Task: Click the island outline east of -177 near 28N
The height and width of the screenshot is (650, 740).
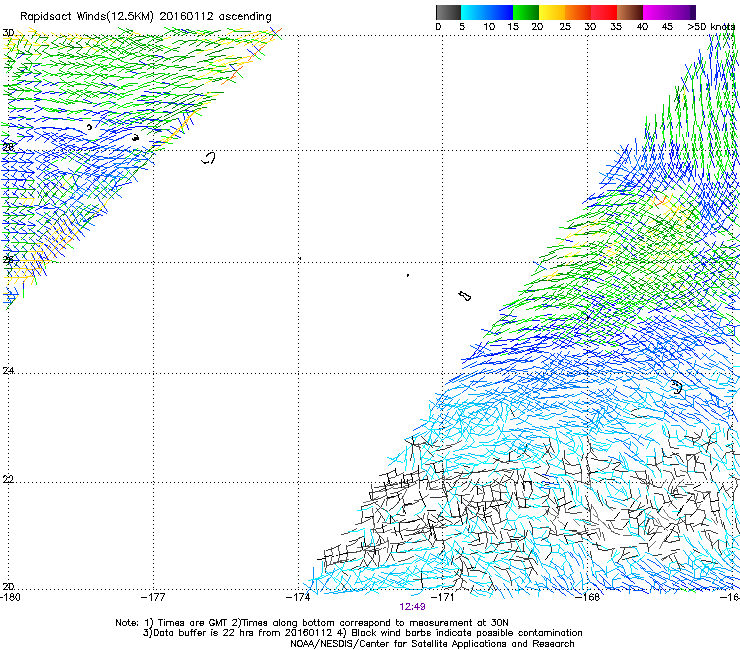Action: (x=209, y=158)
